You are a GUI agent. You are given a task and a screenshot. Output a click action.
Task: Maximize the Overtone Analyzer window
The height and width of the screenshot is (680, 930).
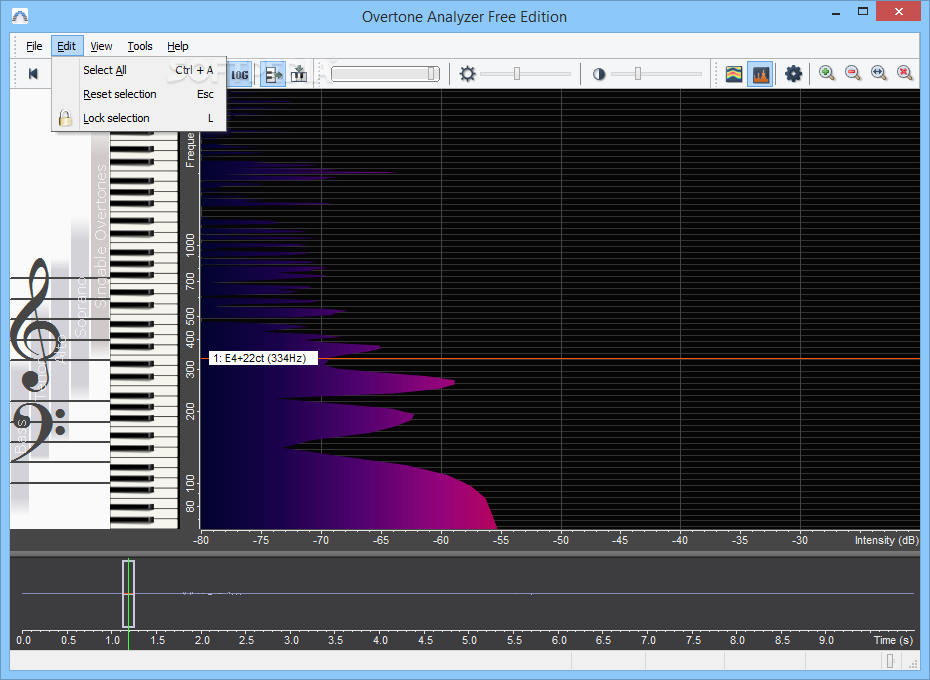(x=862, y=11)
